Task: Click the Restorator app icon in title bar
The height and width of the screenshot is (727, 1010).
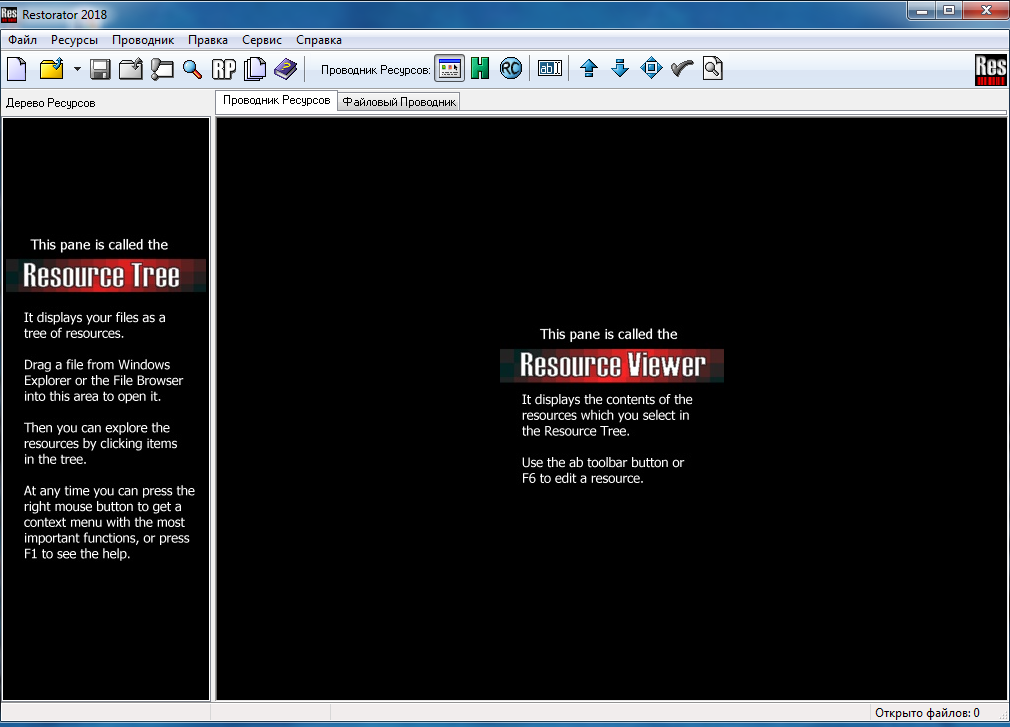Action: 9,14
